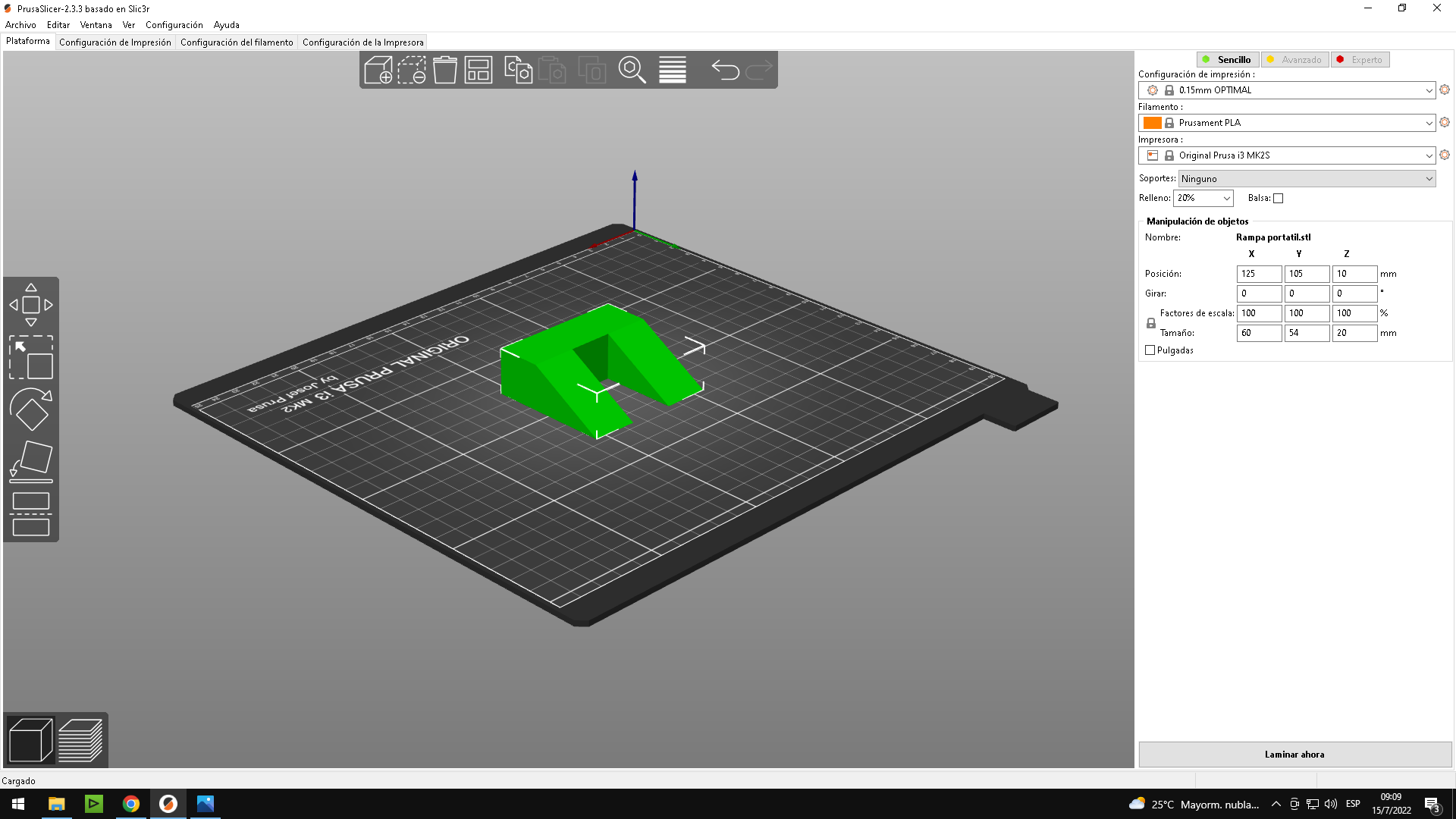Click the Posición Z field
This screenshot has width=1456, height=819.
[x=1354, y=274]
